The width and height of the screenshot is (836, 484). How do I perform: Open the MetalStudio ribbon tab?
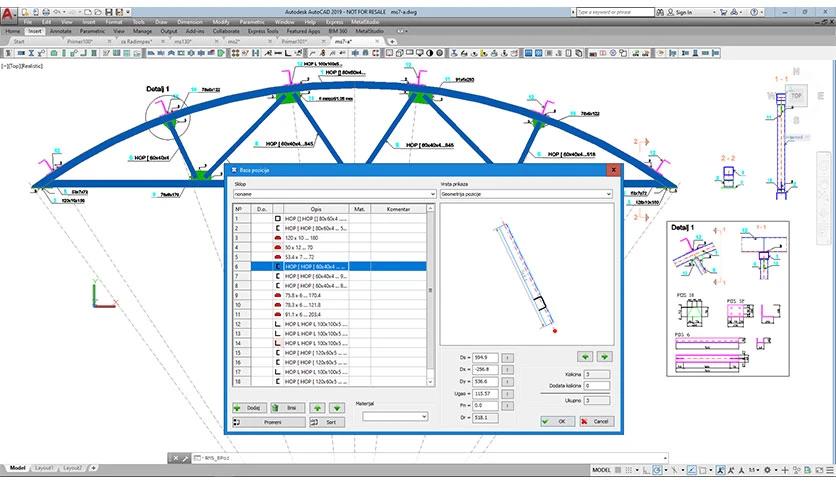pos(370,31)
